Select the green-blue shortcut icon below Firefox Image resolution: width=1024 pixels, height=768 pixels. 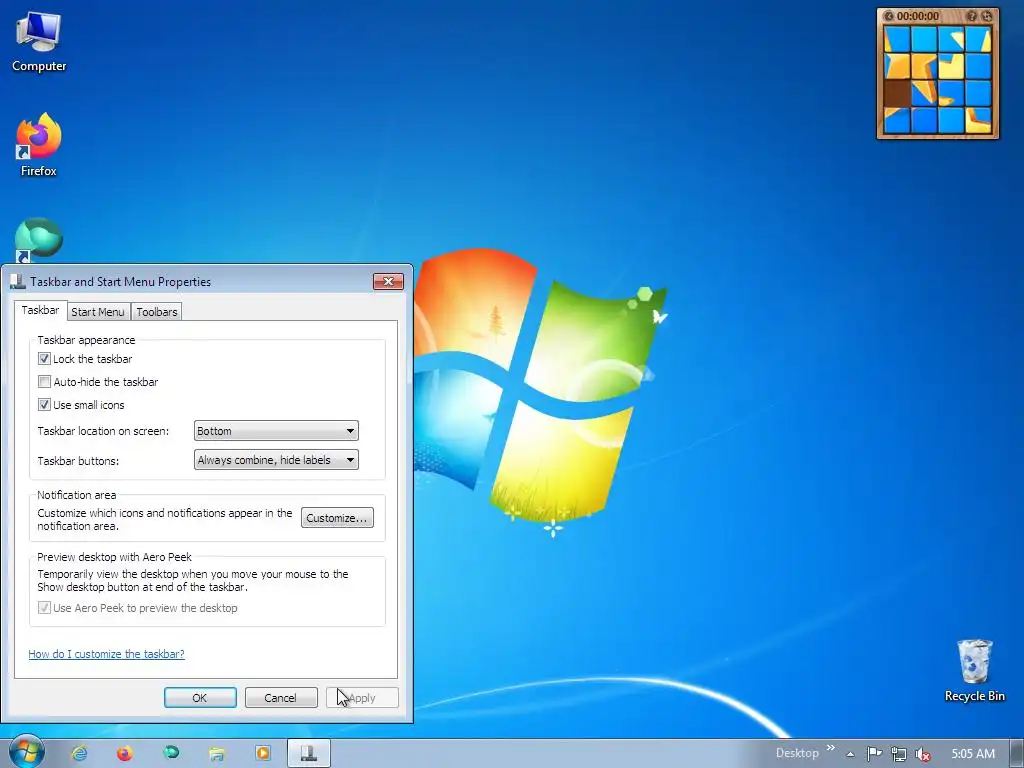coord(39,239)
